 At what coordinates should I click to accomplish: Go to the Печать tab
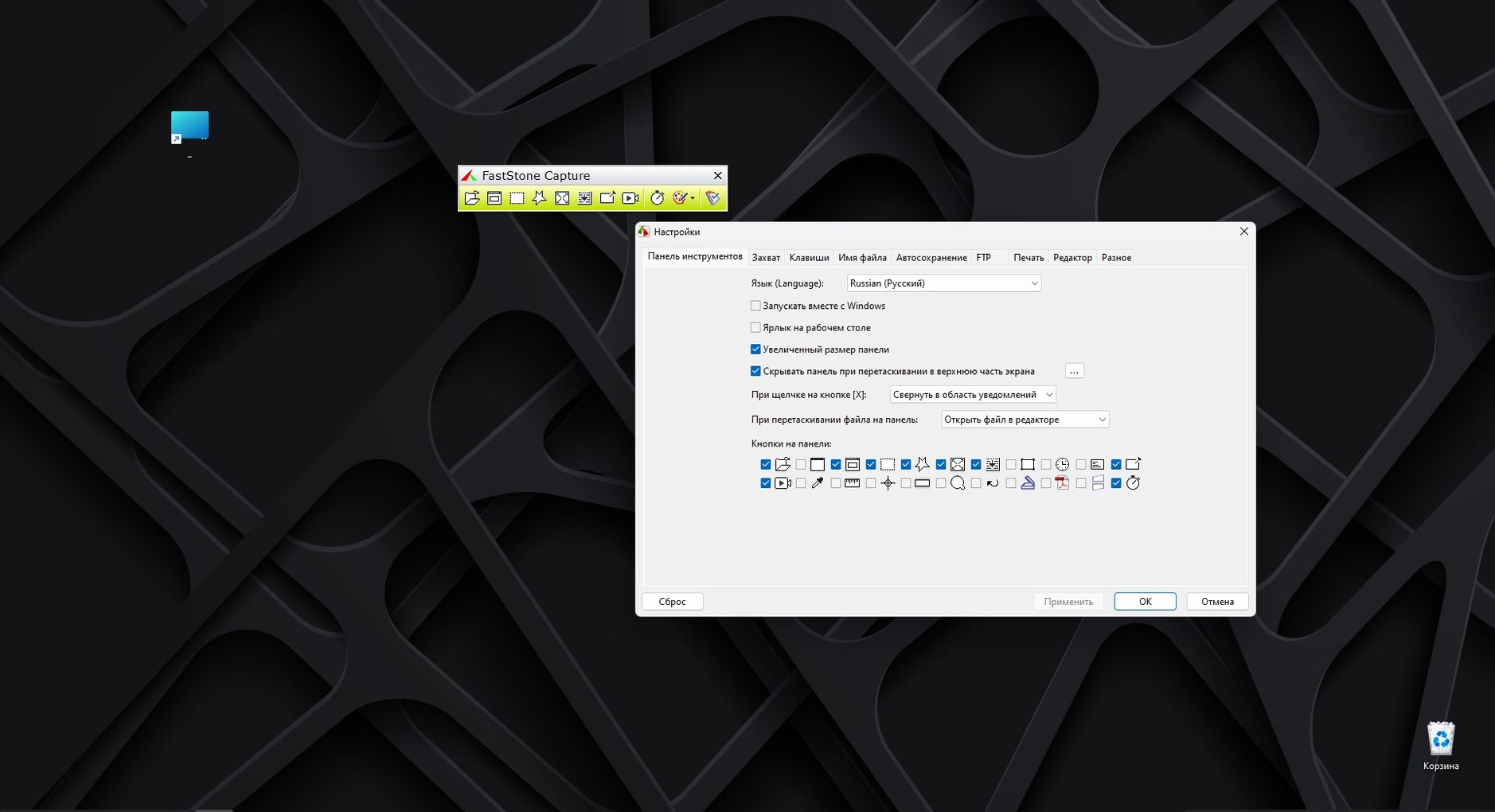[x=1029, y=258]
